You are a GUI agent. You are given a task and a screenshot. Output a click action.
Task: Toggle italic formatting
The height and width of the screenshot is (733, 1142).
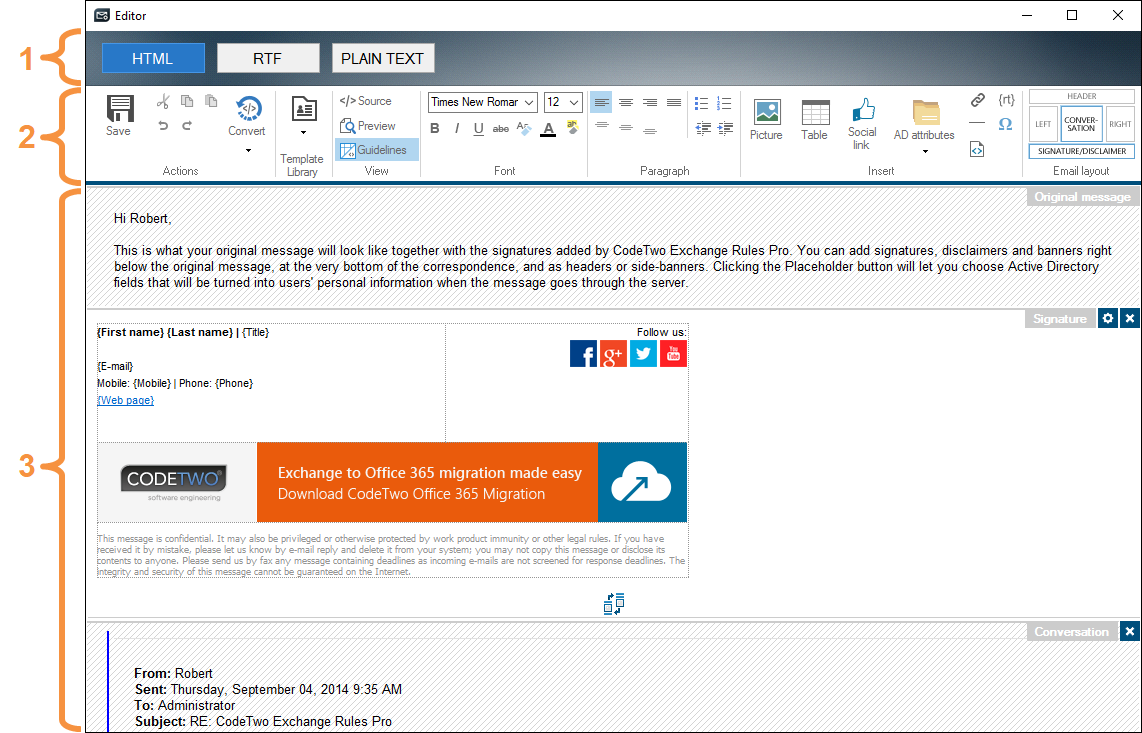pyautogui.click(x=457, y=128)
